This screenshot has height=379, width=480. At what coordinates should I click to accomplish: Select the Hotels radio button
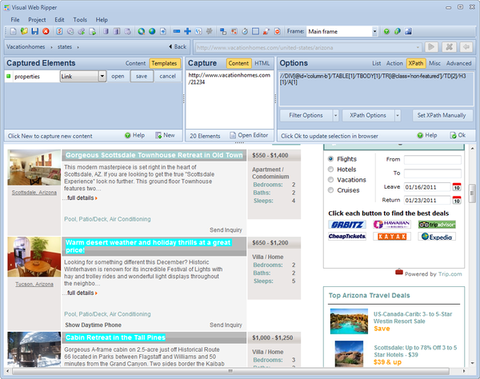coord(331,169)
